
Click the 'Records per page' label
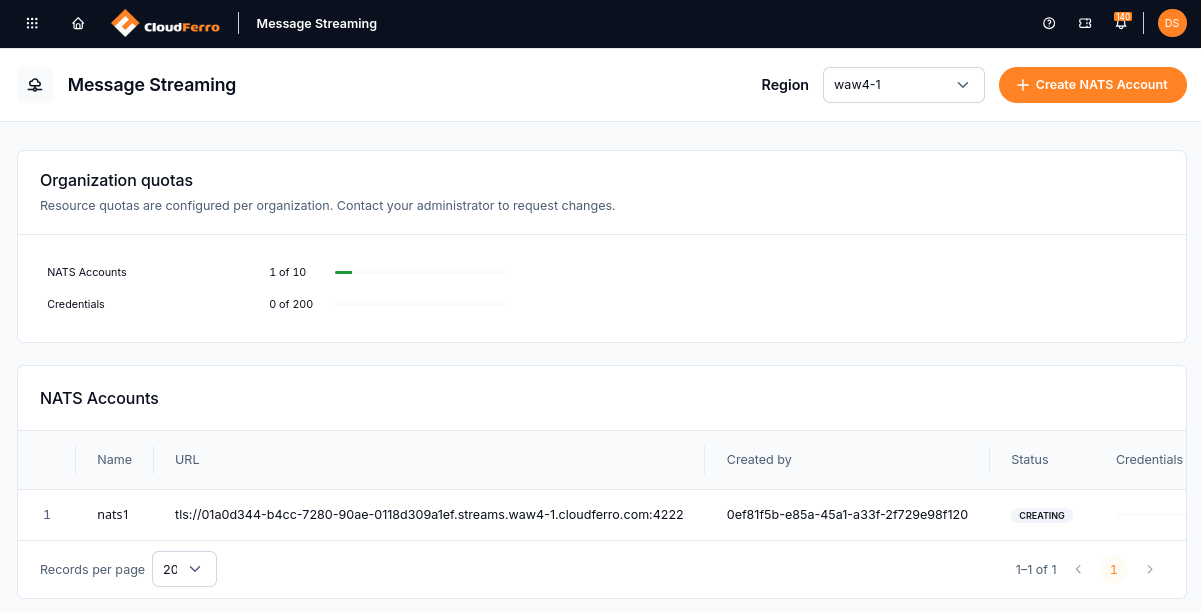92,570
